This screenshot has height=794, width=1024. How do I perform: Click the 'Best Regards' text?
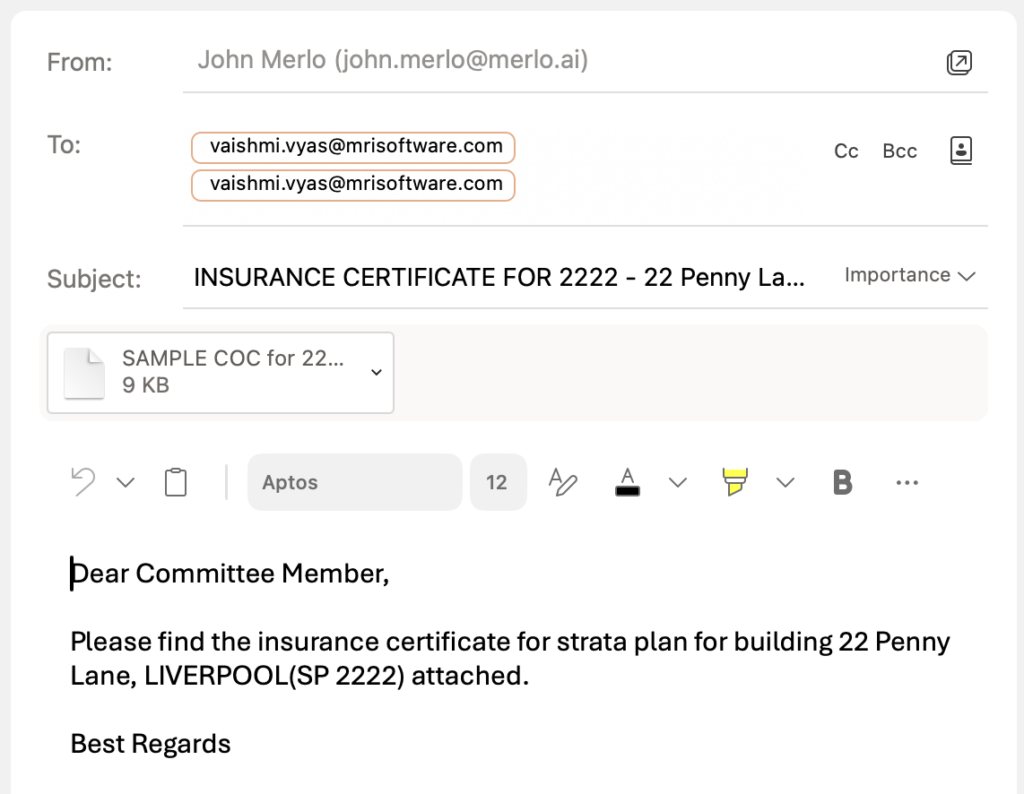[x=150, y=744]
